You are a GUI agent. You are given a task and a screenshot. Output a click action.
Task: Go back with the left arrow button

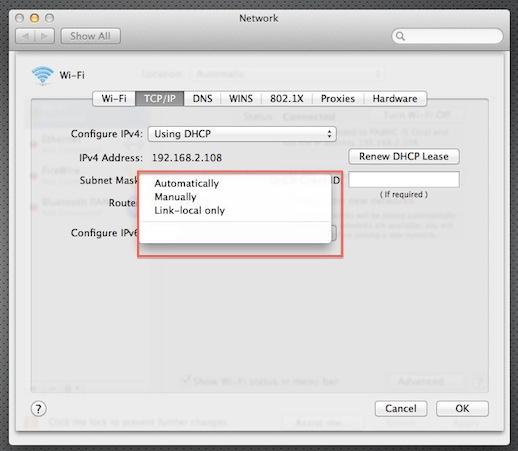click(x=25, y=36)
